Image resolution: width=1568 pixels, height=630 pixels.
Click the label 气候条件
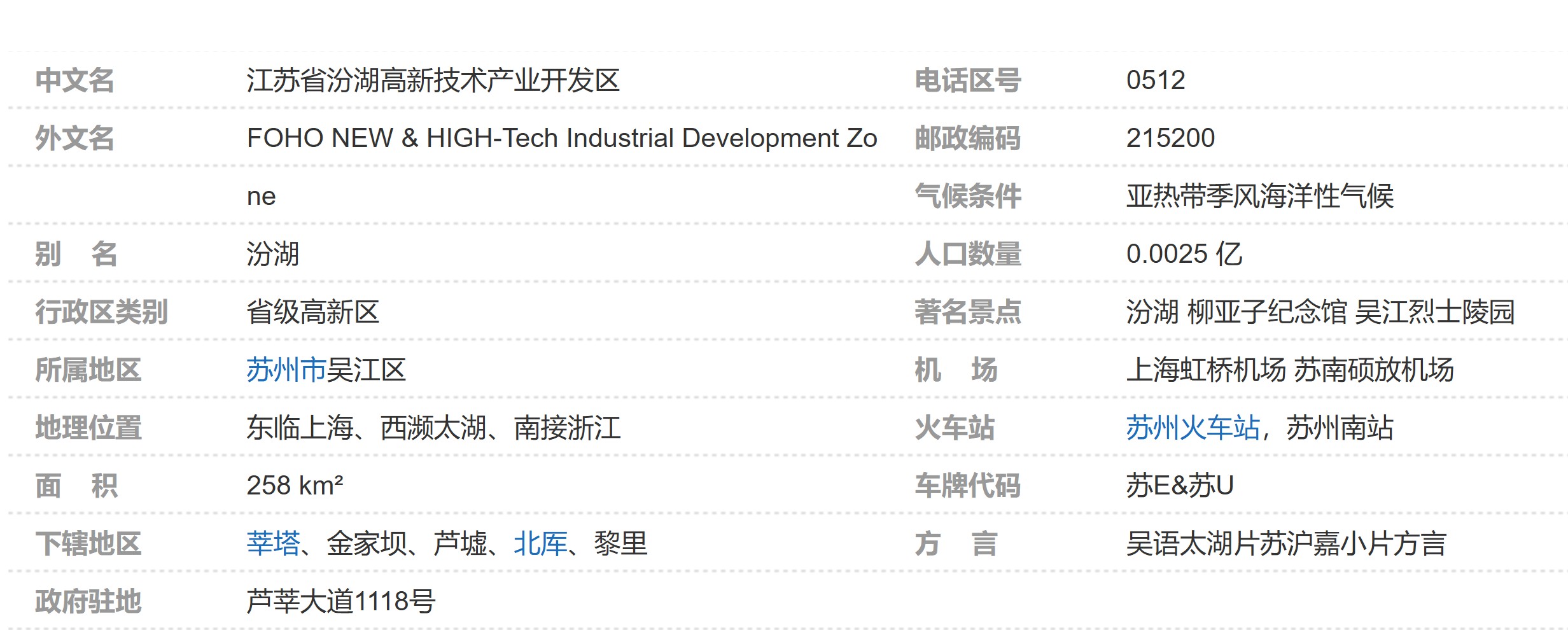968,196
